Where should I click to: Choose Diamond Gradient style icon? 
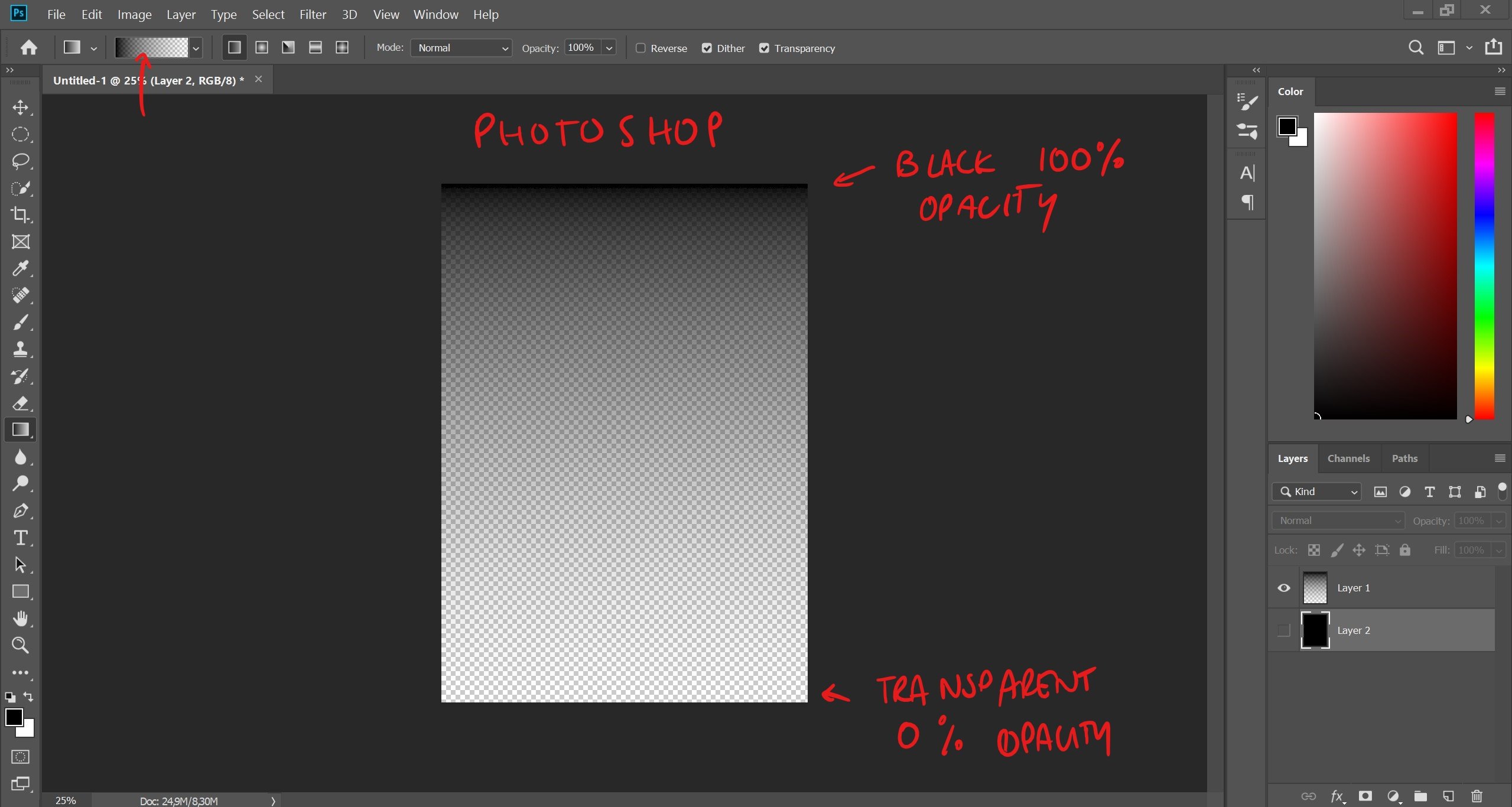[342, 47]
